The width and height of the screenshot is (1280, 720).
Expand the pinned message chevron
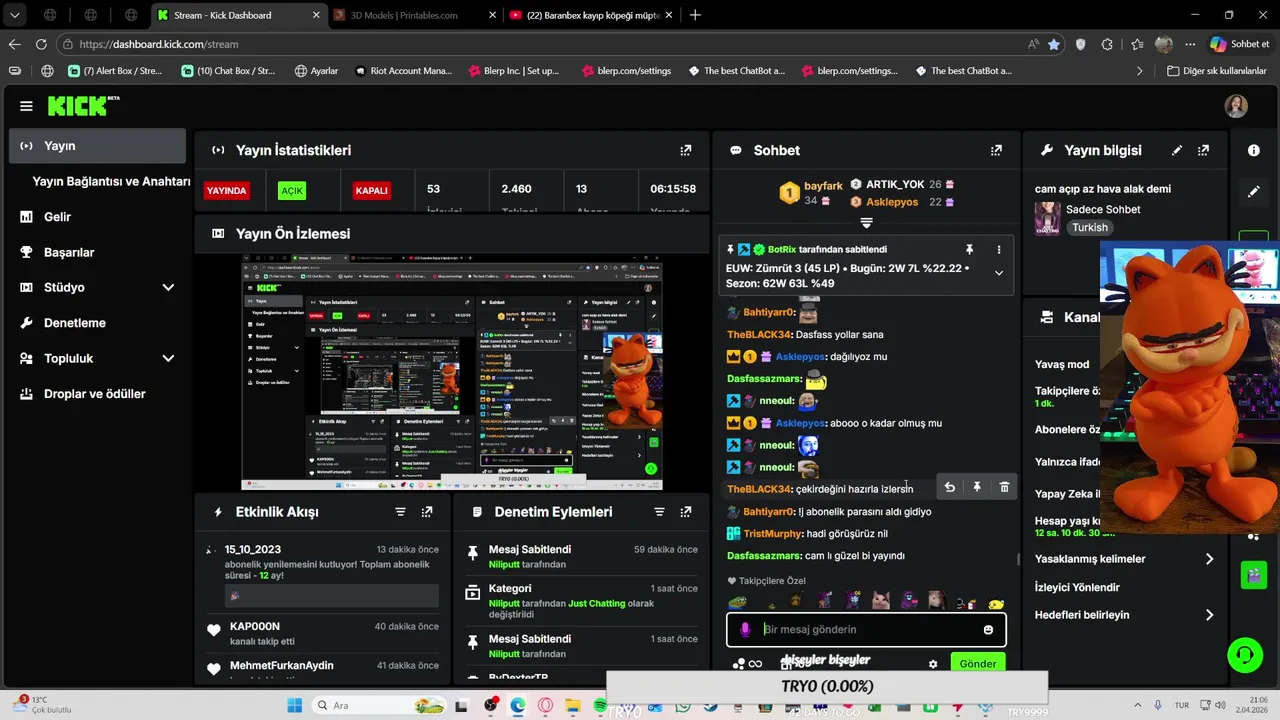pyautogui.click(x=998, y=273)
